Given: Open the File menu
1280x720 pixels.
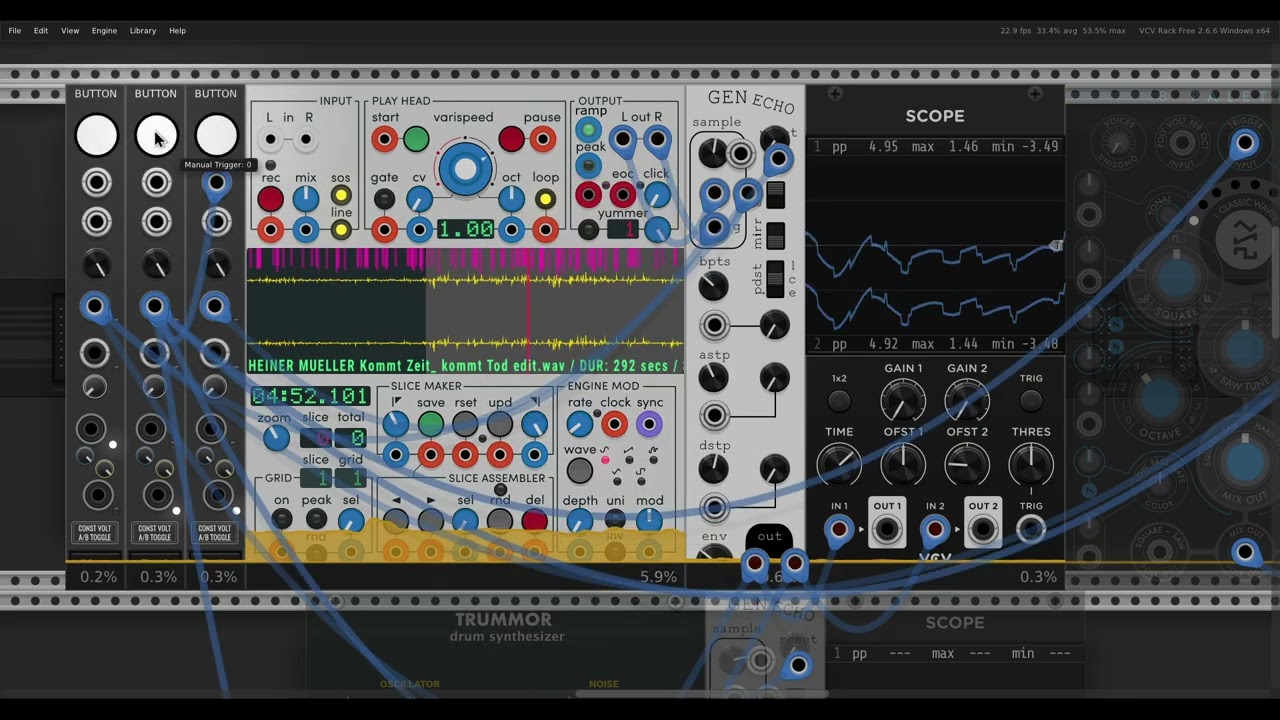Looking at the screenshot, I should pyautogui.click(x=15, y=31).
